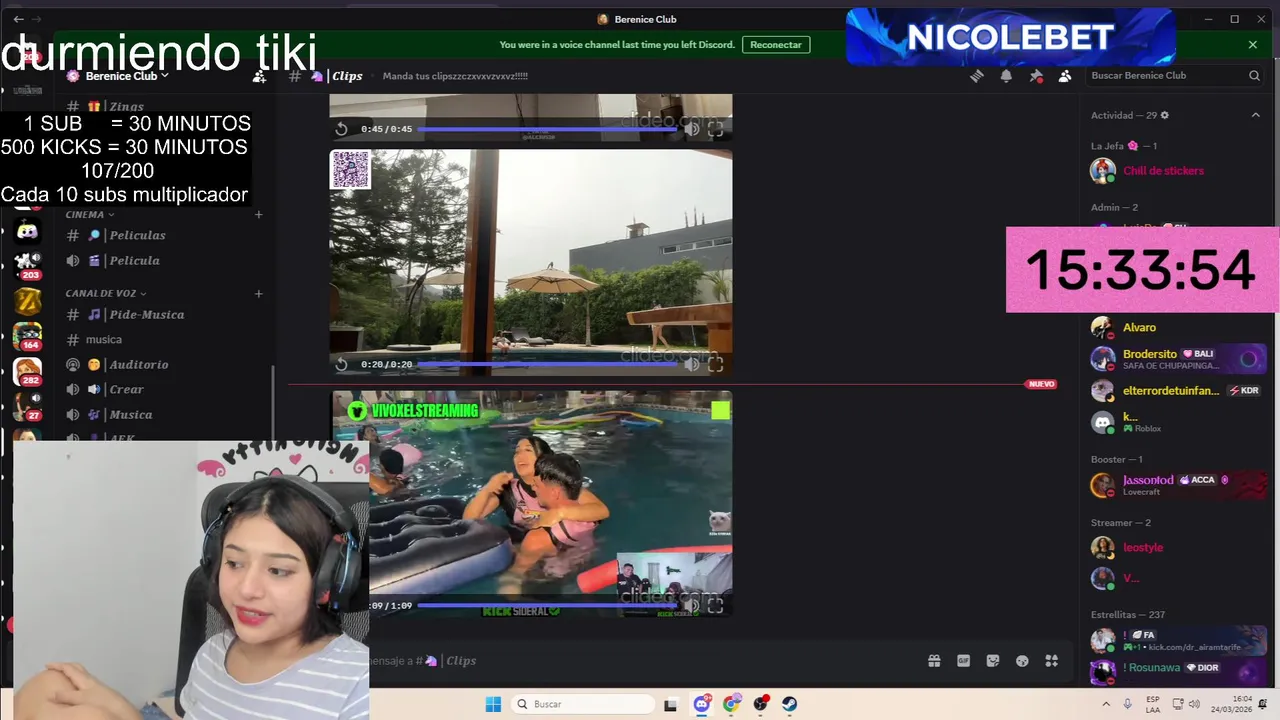1280x720 pixels.
Task: Add a channel to CINEMA category
Action: click(x=259, y=214)
